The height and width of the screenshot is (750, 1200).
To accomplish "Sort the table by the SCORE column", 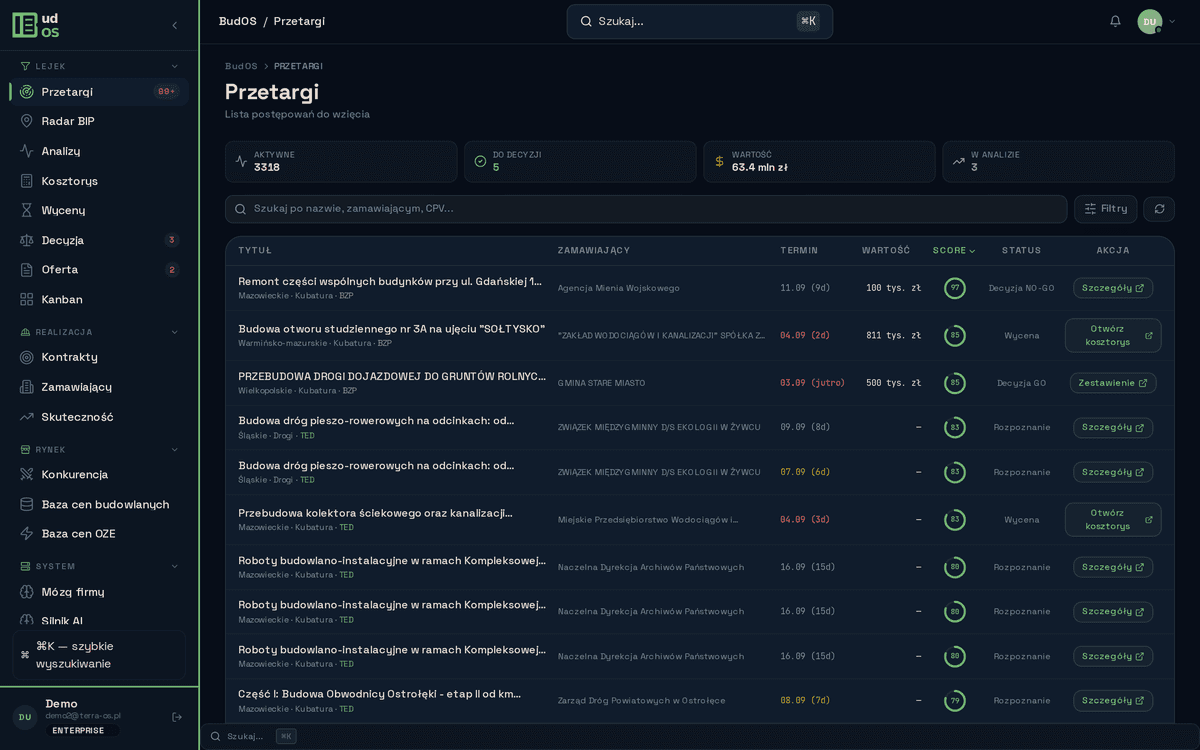I will [x=954, y=250].
